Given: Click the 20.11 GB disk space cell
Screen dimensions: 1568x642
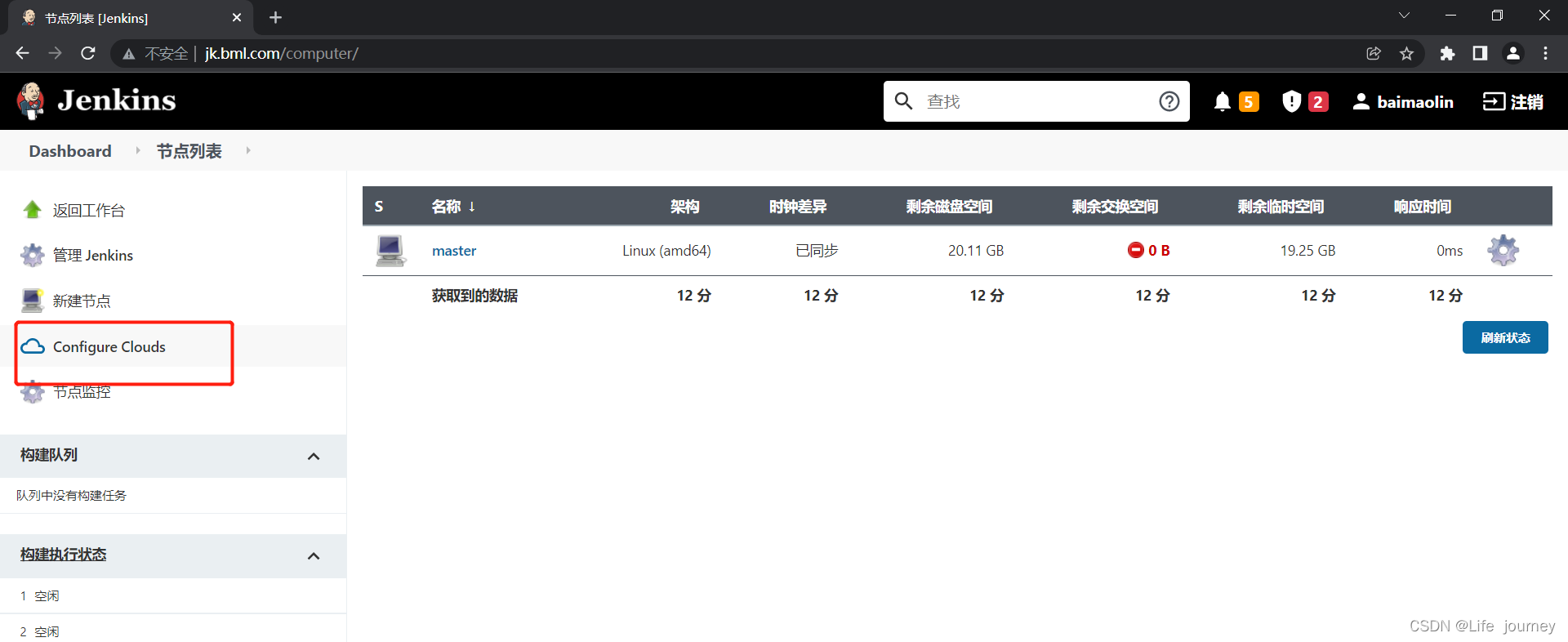Looking at the screenshot, I should tap(976, 251).
